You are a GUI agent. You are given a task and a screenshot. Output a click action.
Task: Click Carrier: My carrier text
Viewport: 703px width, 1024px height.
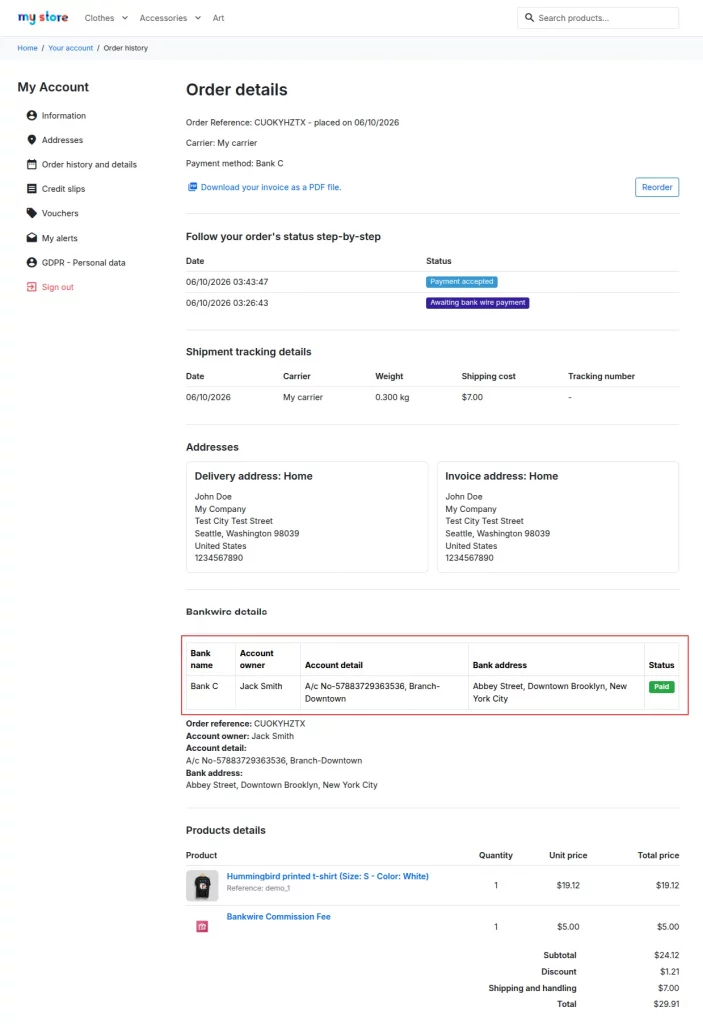(x=221, y=143)
